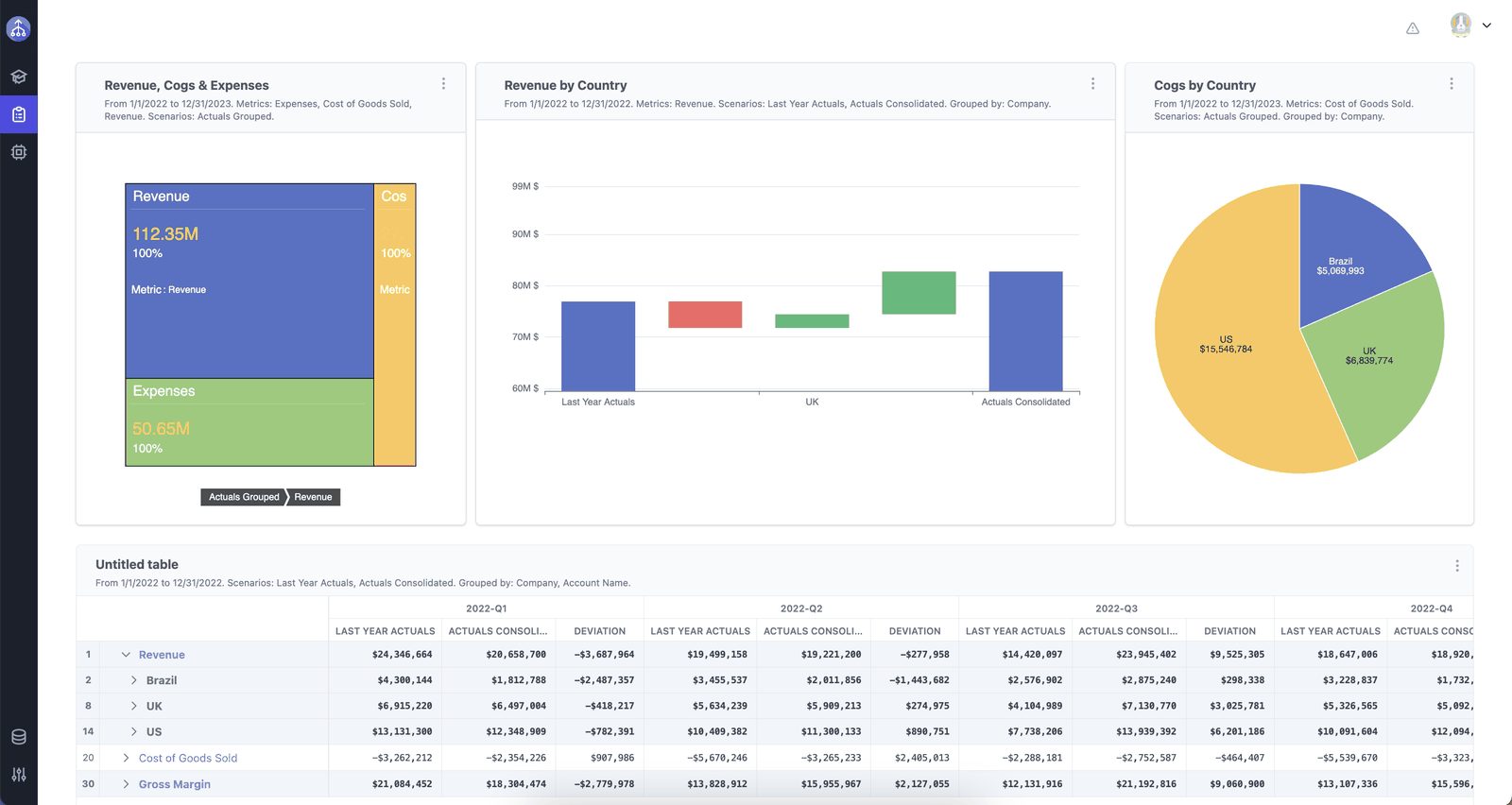Open Revenue by Country three-dot menu
The width and height of the screenshot is (1512, 805).
[x=1092, y=84]
